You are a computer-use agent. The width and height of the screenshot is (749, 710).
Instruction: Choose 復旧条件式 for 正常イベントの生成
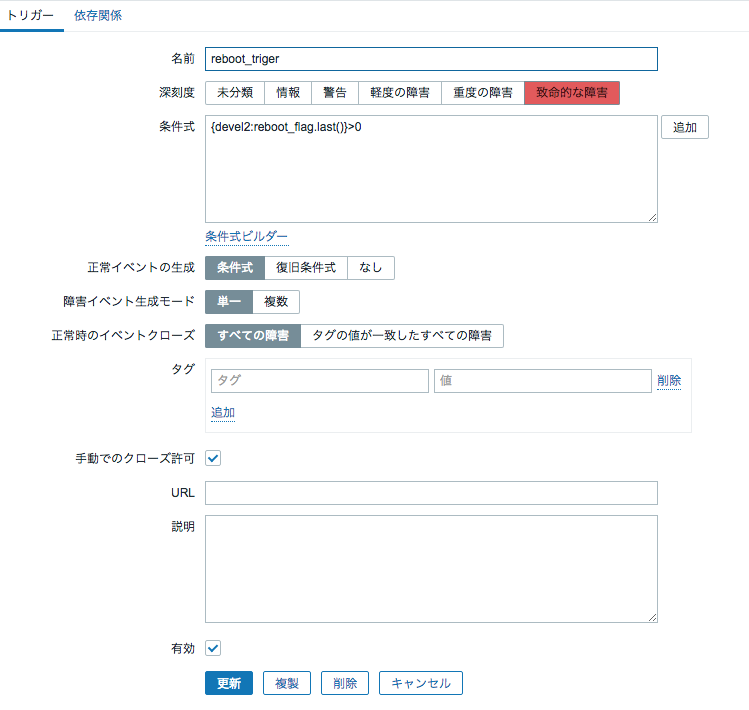tap(306, 268)
